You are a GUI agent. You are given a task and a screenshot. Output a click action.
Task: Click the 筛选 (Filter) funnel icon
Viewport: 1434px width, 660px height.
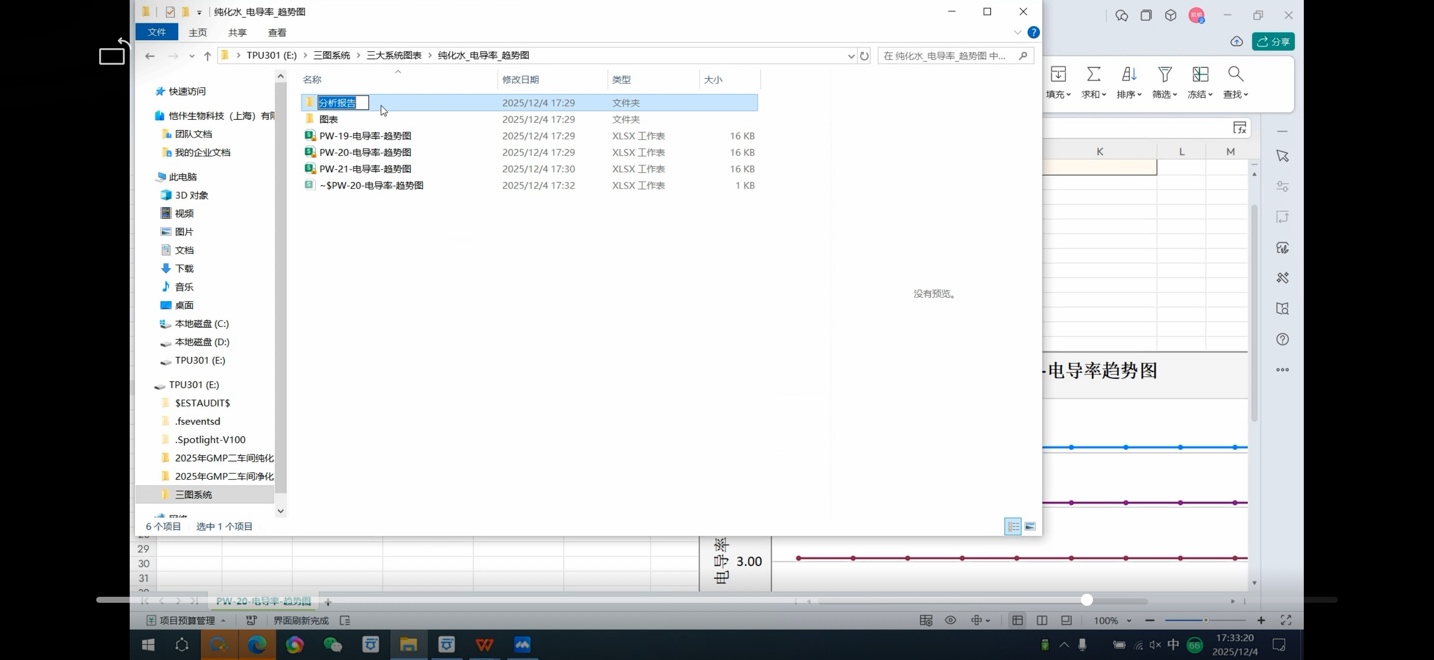1164,75
